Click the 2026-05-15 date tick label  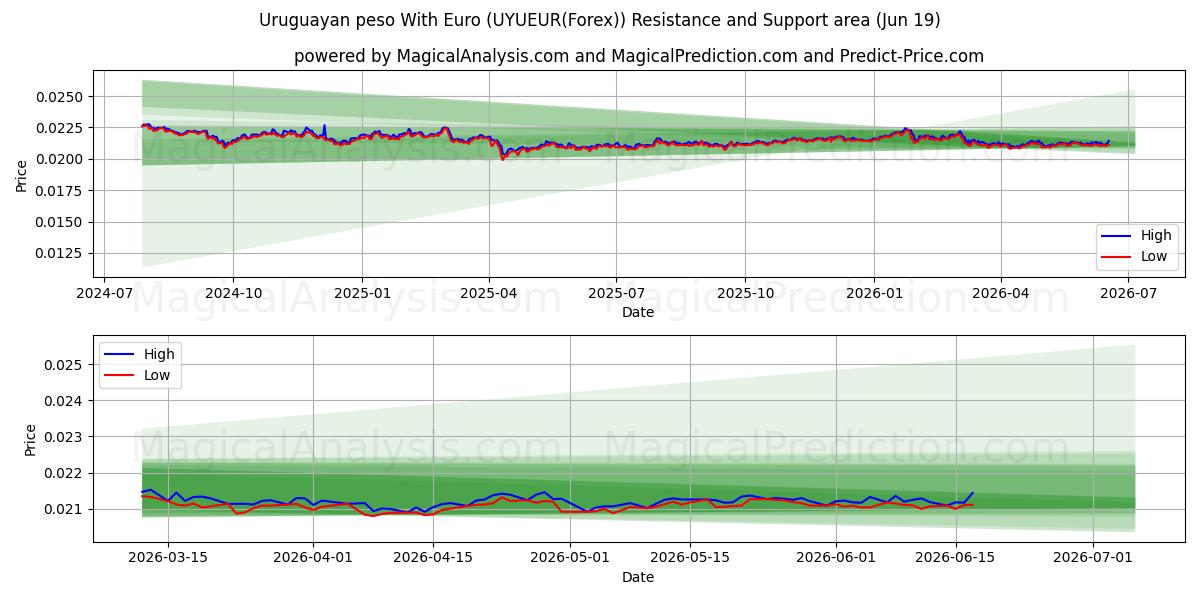click(x=690, y=559)
